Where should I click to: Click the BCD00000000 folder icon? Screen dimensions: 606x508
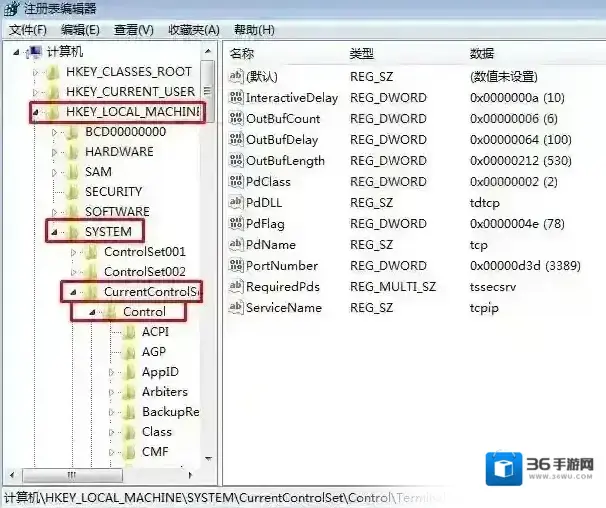71,132
